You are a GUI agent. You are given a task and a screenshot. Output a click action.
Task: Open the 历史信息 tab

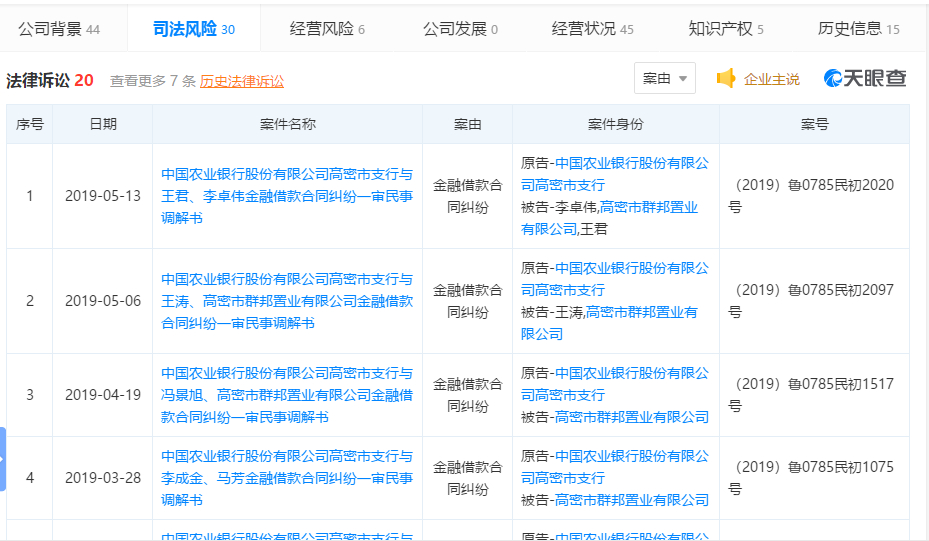(858, 28)
